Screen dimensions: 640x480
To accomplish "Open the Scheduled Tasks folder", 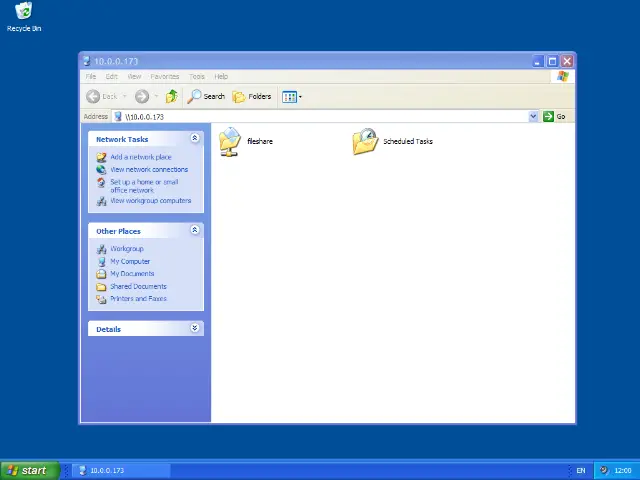I will (x=392, y=141).
